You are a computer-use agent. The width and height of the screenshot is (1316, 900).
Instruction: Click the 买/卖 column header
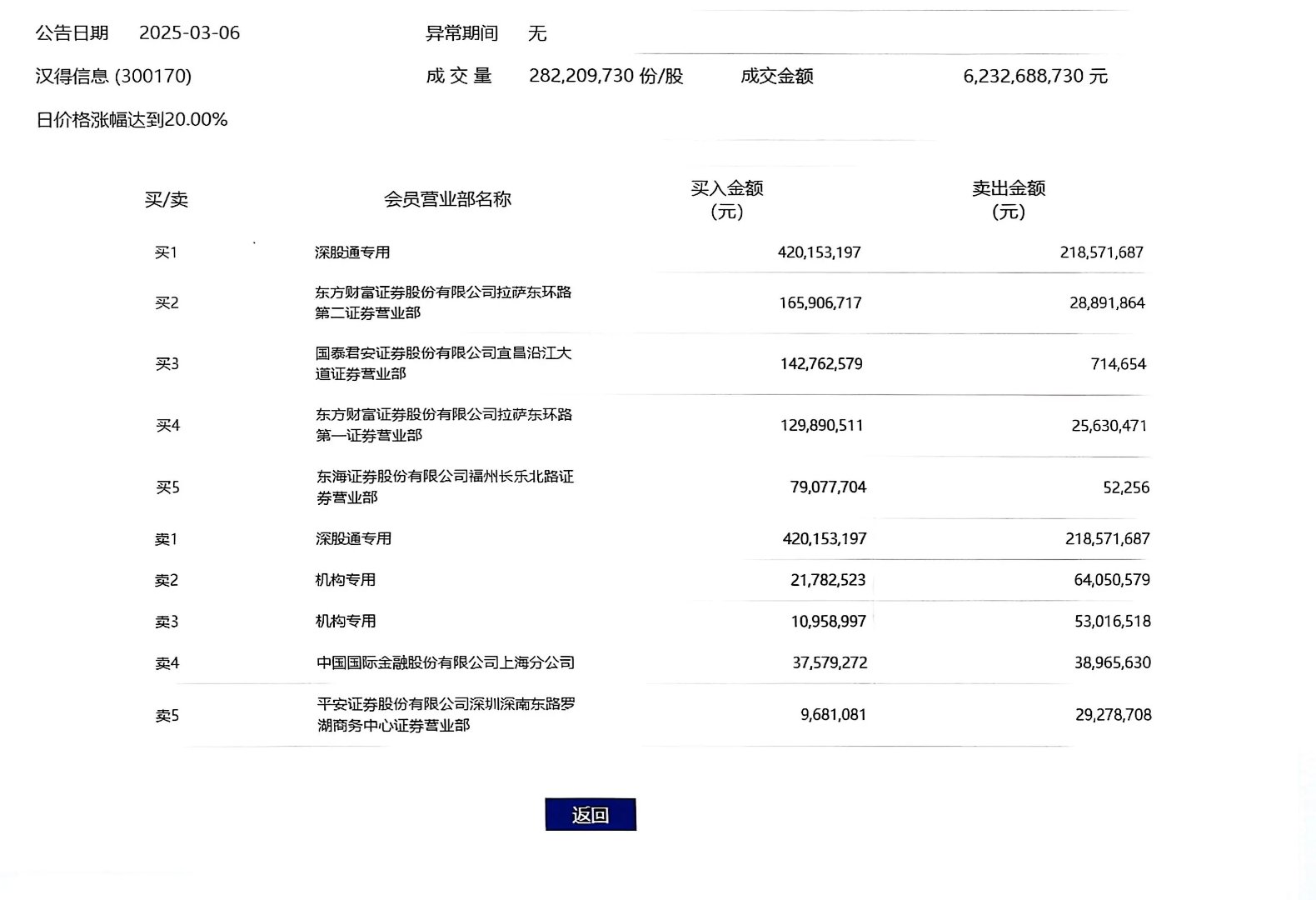click(166, 200)
